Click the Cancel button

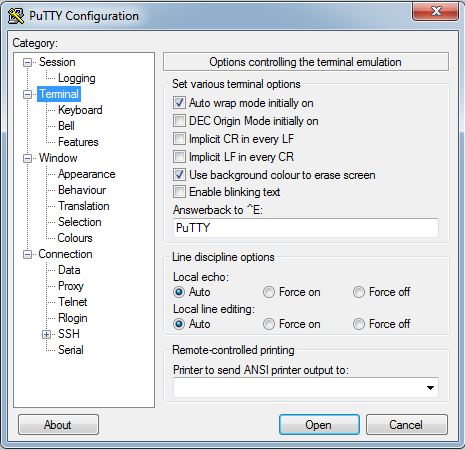pyautogui.click(x=407, y=425)
